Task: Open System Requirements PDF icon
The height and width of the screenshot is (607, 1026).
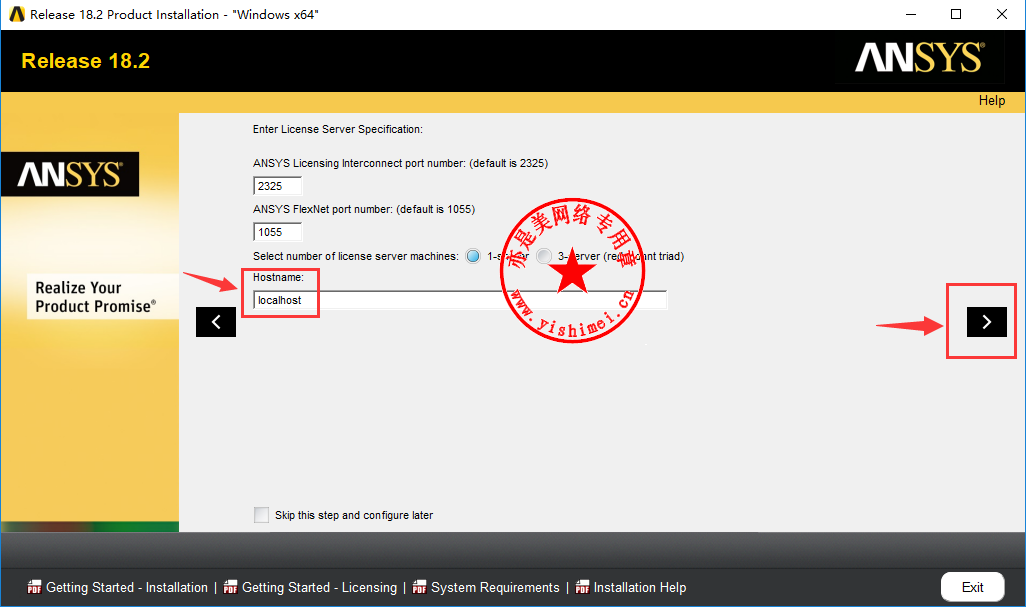Action: tap(419, 587)
